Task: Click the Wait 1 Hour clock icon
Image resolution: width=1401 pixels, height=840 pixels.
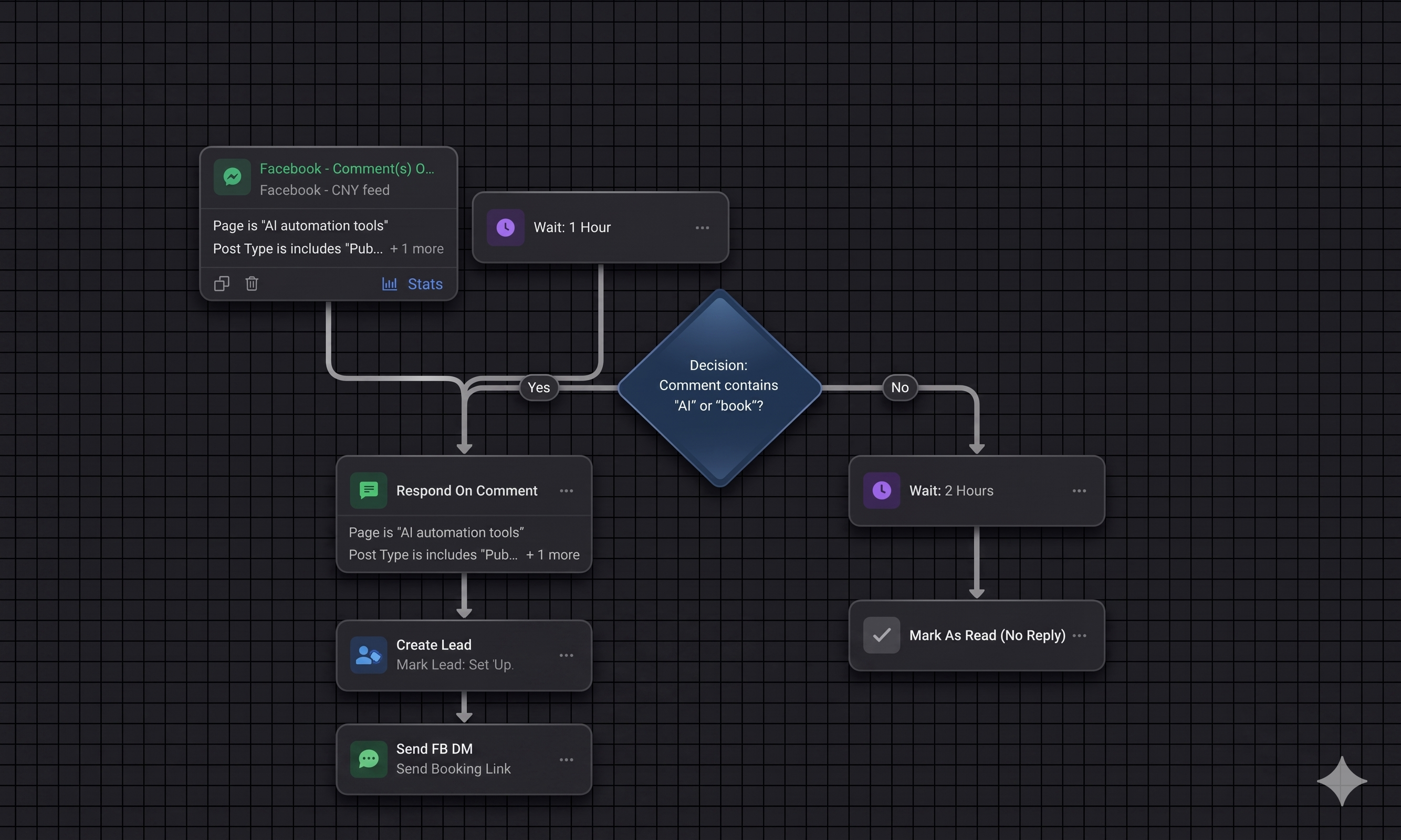Action: (506, 227)
